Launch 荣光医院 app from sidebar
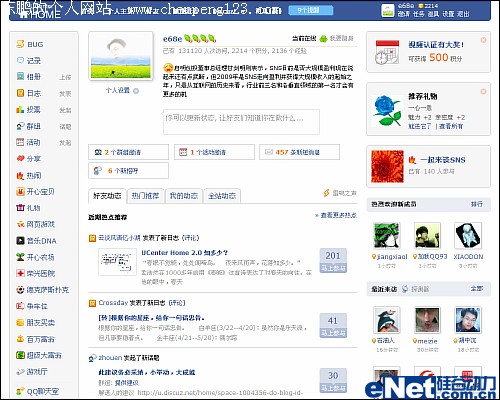This screenshot has width=500, height=400. click(40, 274)
